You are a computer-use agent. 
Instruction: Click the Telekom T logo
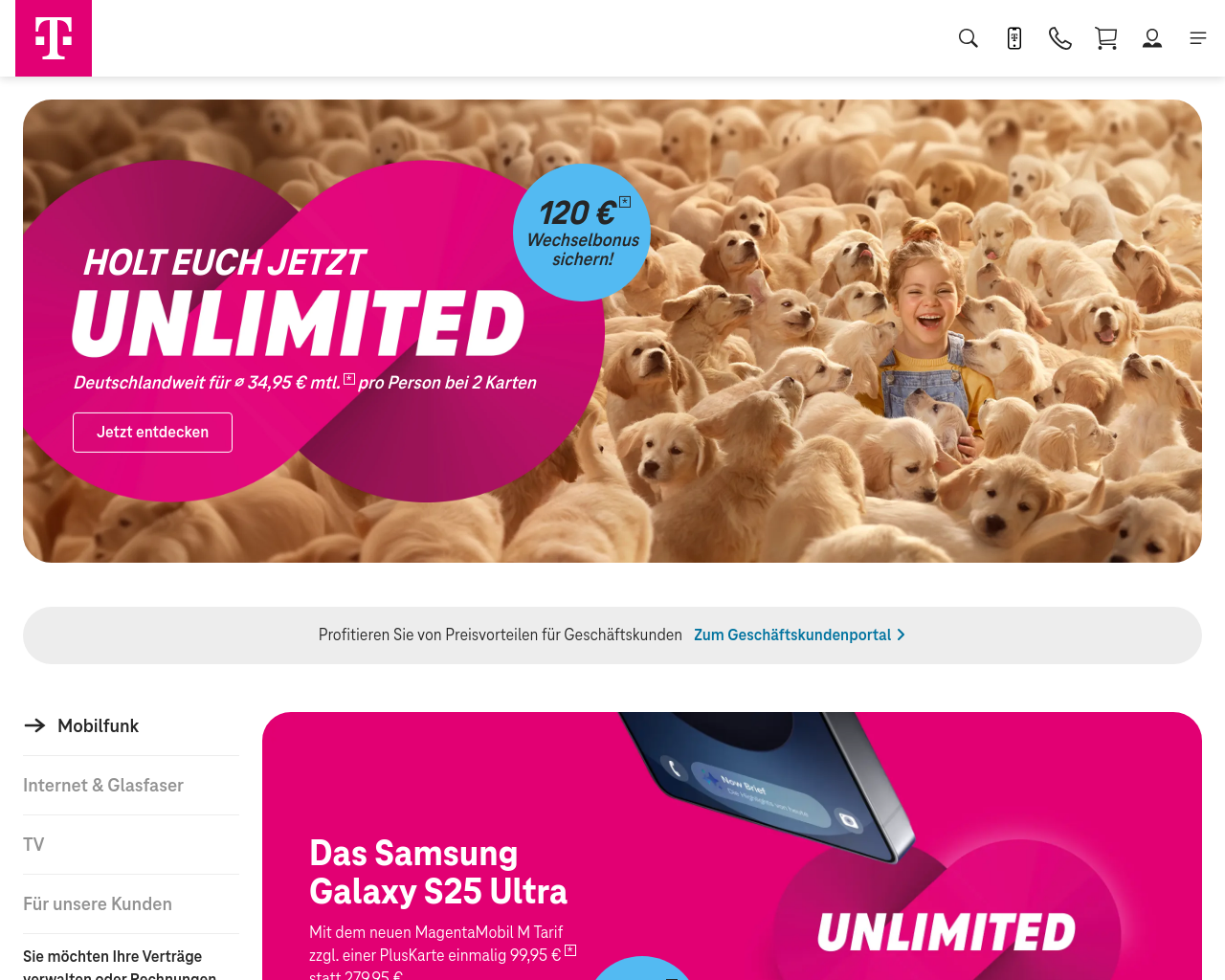[54, 38]
